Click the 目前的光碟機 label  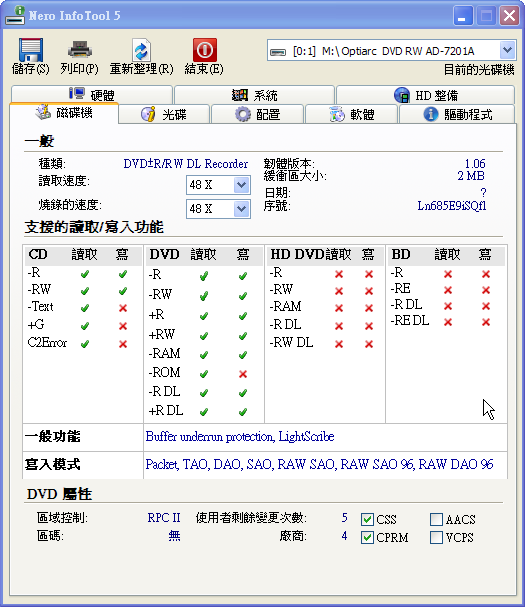(479, 70)
